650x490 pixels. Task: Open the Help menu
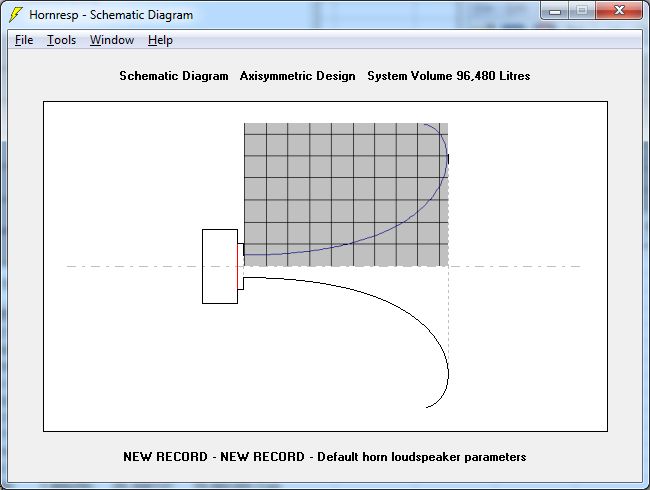pos(160,40)
